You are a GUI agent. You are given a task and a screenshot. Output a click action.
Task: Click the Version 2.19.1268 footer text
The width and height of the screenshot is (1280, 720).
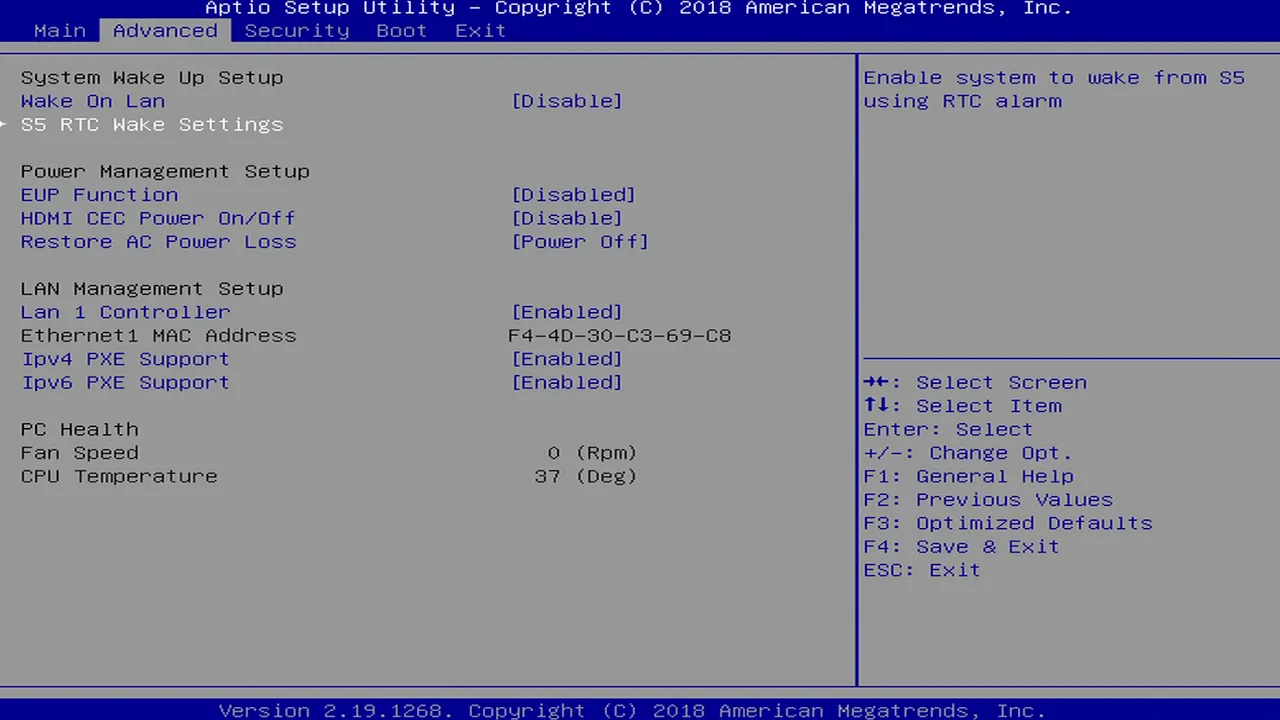632,710
